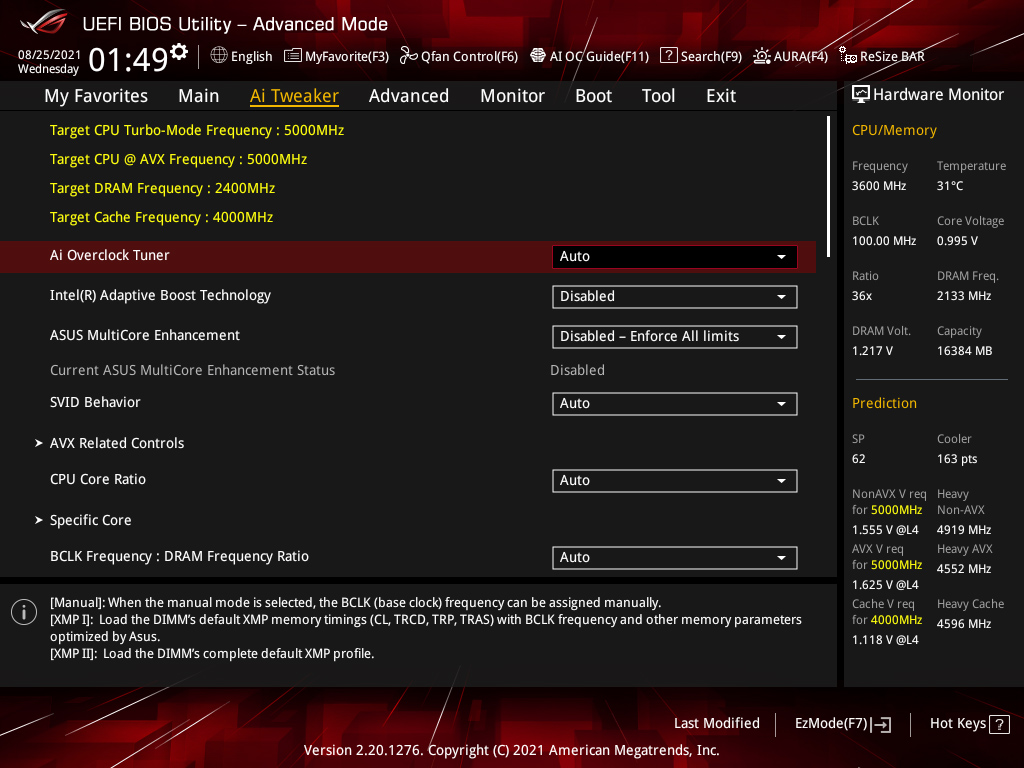Open the Tool tab
Image resolution: width=1024 pixels, height=768 pixels.
coord(658,96)
